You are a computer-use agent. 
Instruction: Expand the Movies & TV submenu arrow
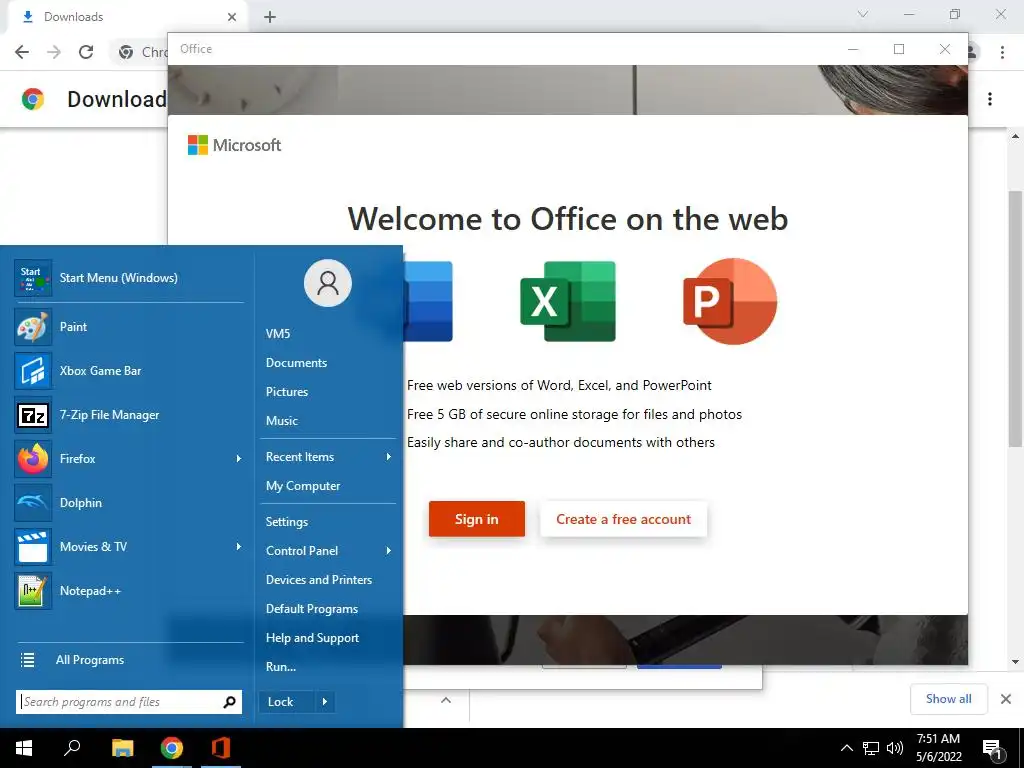tap(238, 547)
